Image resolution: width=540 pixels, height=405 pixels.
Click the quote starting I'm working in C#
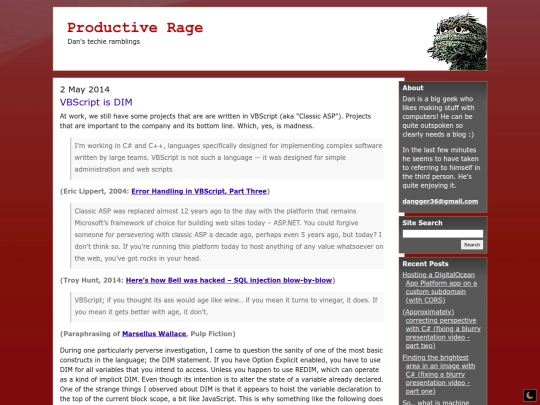[x=227, y=158]
